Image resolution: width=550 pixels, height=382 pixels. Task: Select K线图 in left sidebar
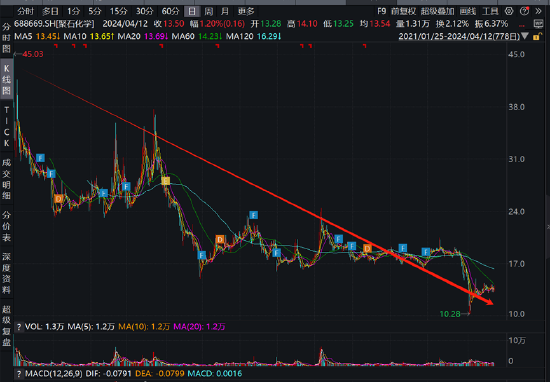[x=7, y=80]
